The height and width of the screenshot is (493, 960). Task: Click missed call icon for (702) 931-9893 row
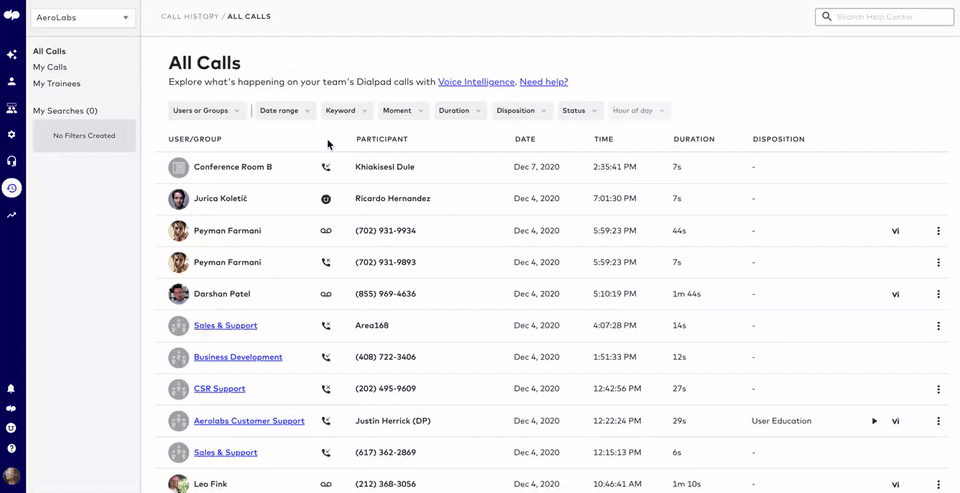tap(326, 262)
